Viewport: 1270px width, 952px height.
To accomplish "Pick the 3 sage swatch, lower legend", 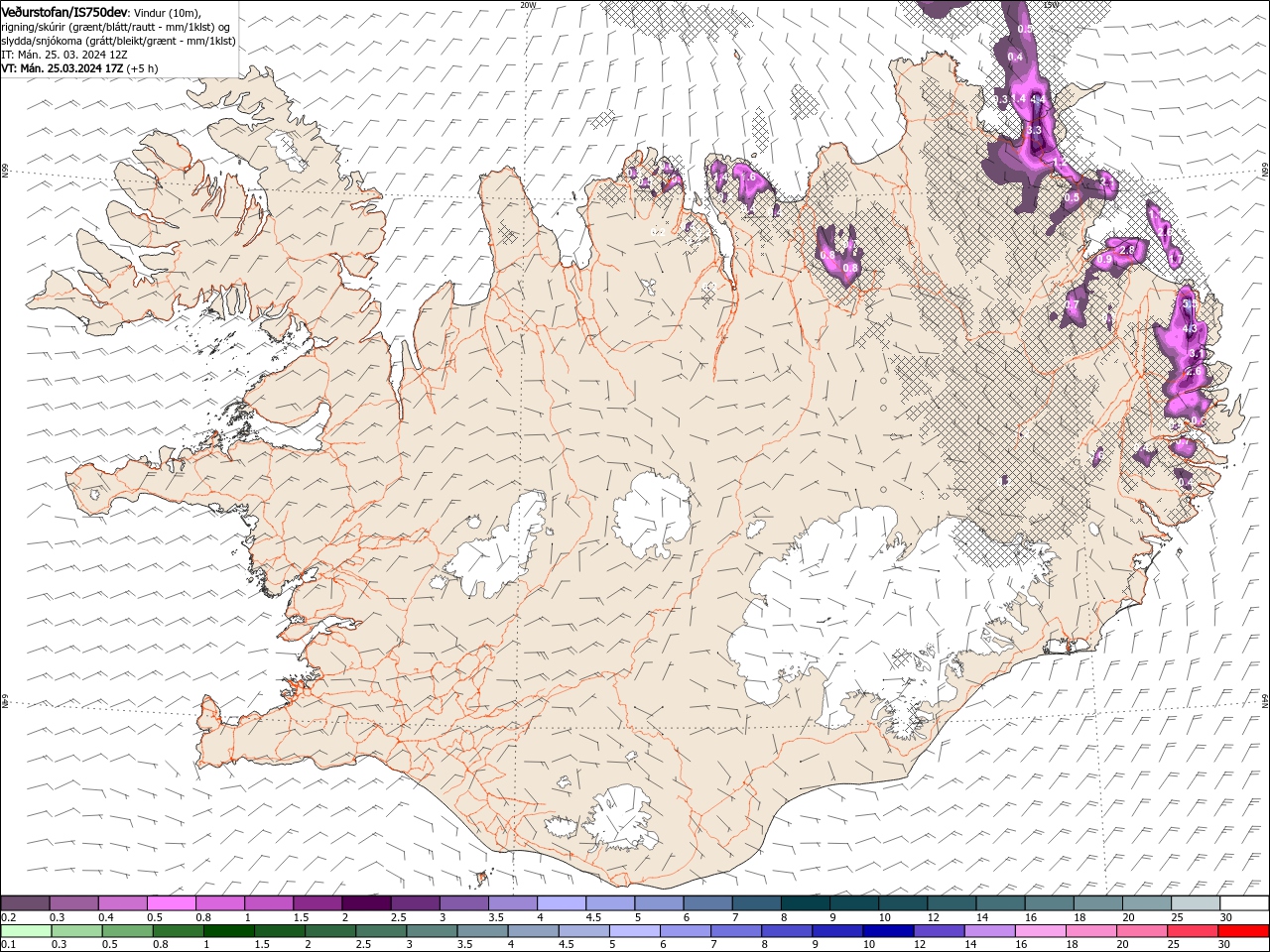I will tap(432, 931).
